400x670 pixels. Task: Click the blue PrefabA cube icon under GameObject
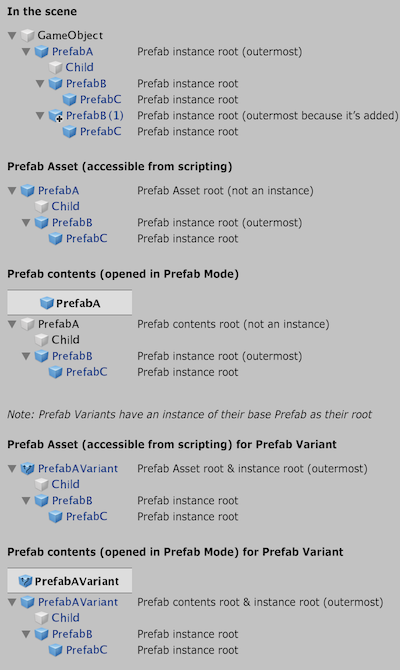[x=41, y=52]
